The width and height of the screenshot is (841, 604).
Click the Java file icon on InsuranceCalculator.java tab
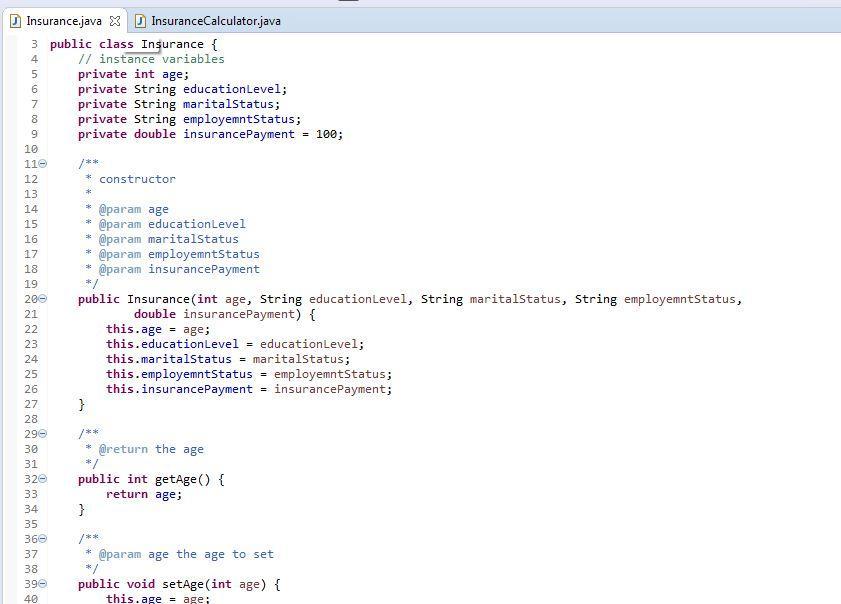tap(140, 20)
